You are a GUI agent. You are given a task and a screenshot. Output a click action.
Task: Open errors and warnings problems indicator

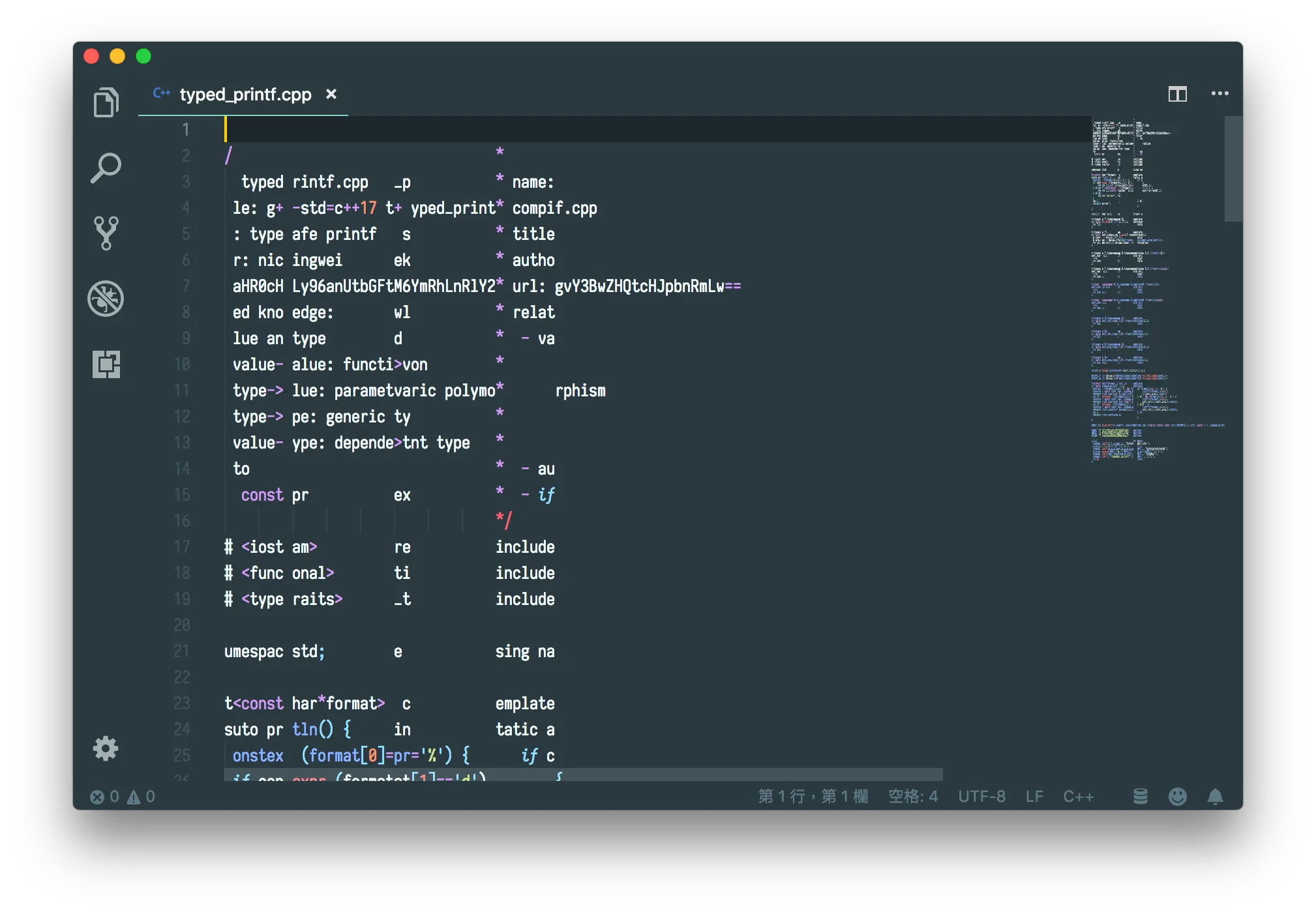pos(123,797)
